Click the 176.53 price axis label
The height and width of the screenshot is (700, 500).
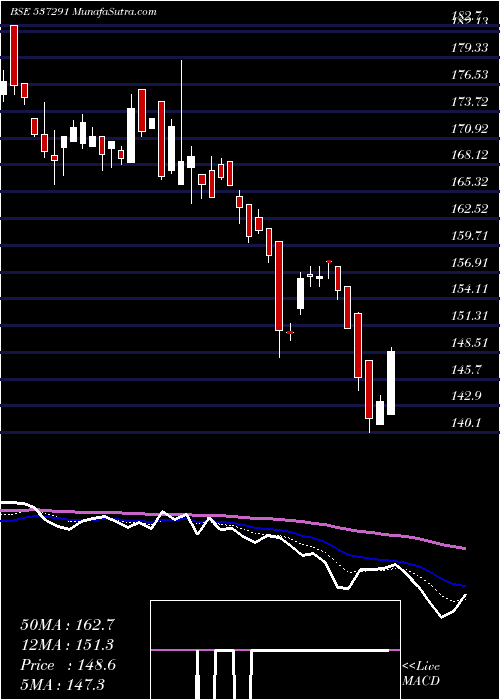(469, 75)
